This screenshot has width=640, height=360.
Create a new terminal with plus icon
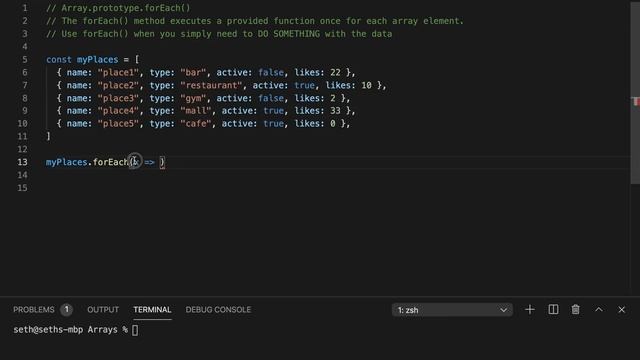click(530, 310)
